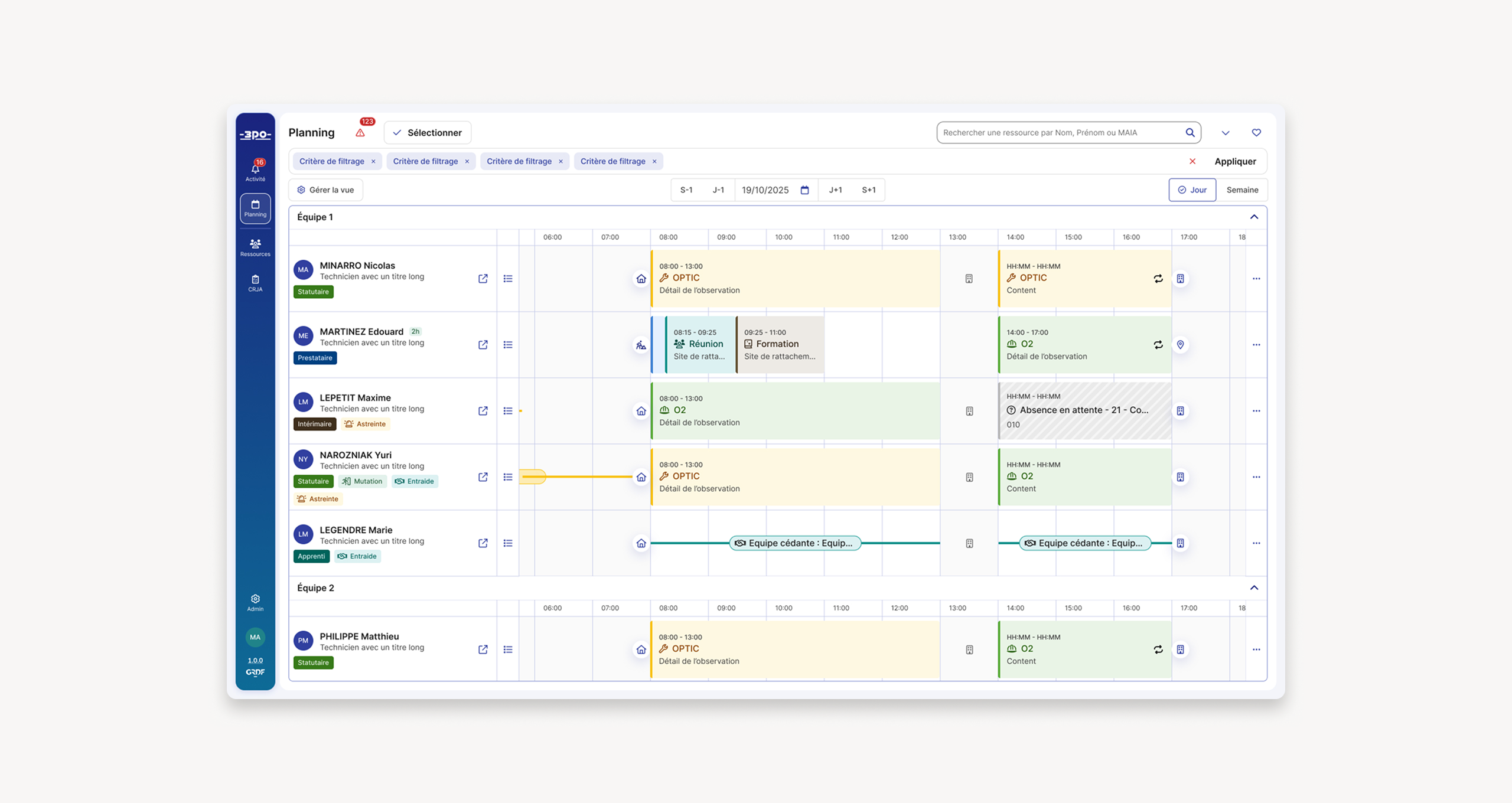This screenshot has width=1512, height=803.
Task: Go to Planning in the sidebar
Action: [x=255, y=208]
